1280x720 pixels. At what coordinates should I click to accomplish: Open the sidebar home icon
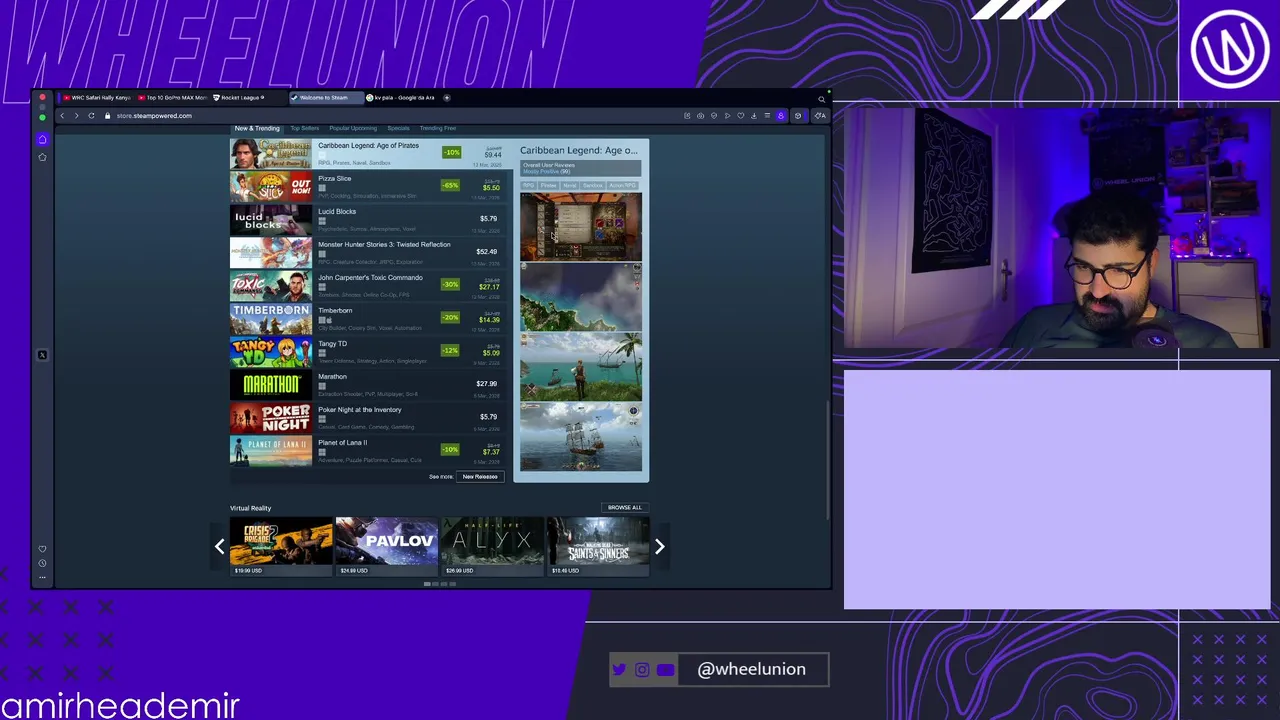coord(42,139)
